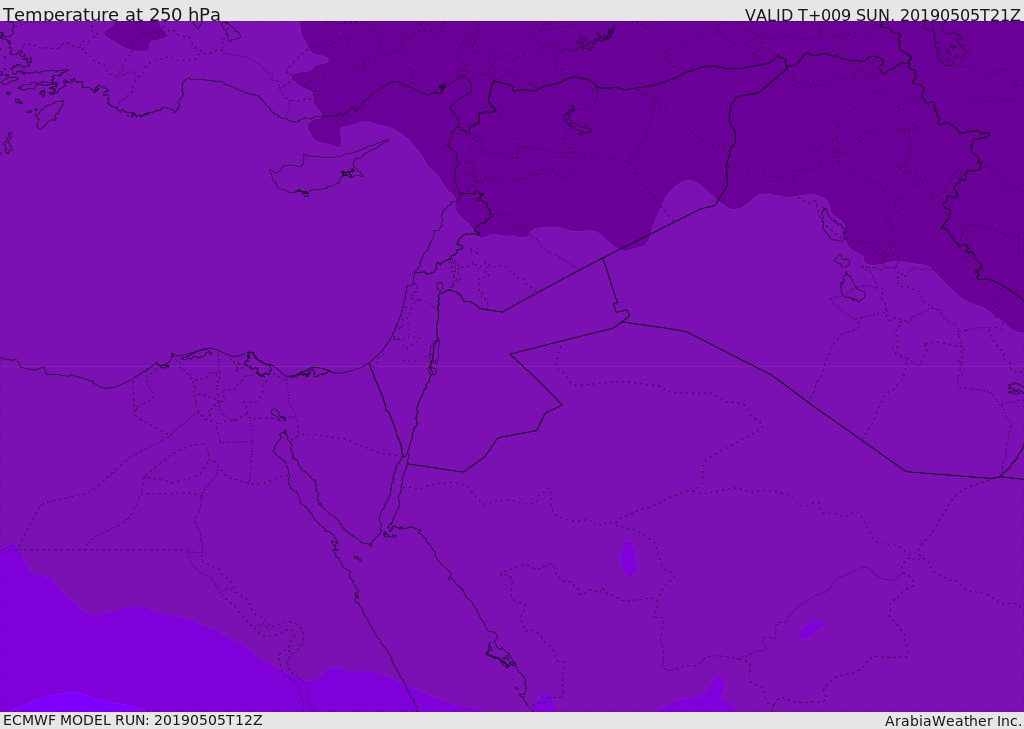Open the ArabiaWeather Inc. credit text
Viewport: 1024px width, 729px height.
[953, 721]
